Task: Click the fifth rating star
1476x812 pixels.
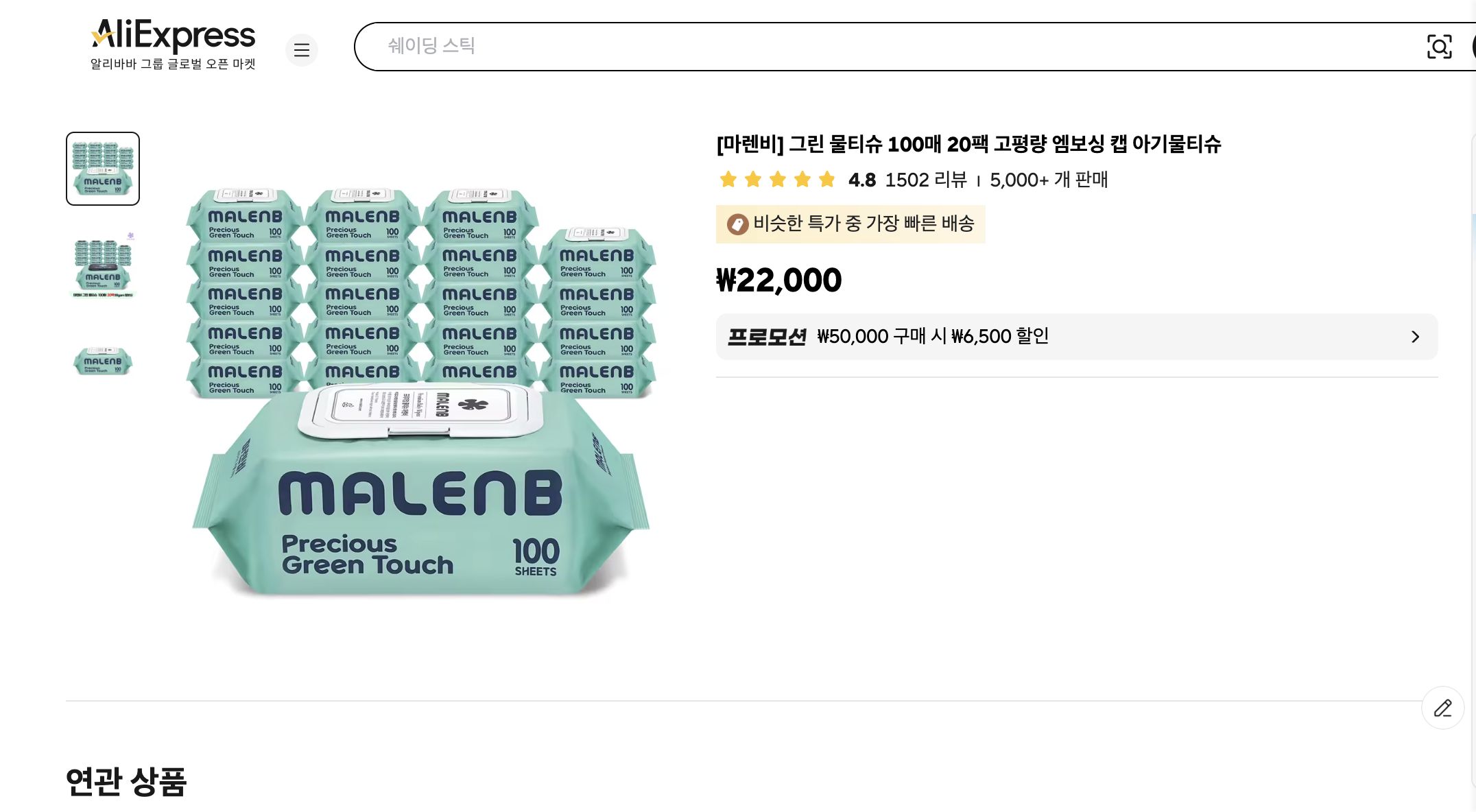Action: coord(825,179)
